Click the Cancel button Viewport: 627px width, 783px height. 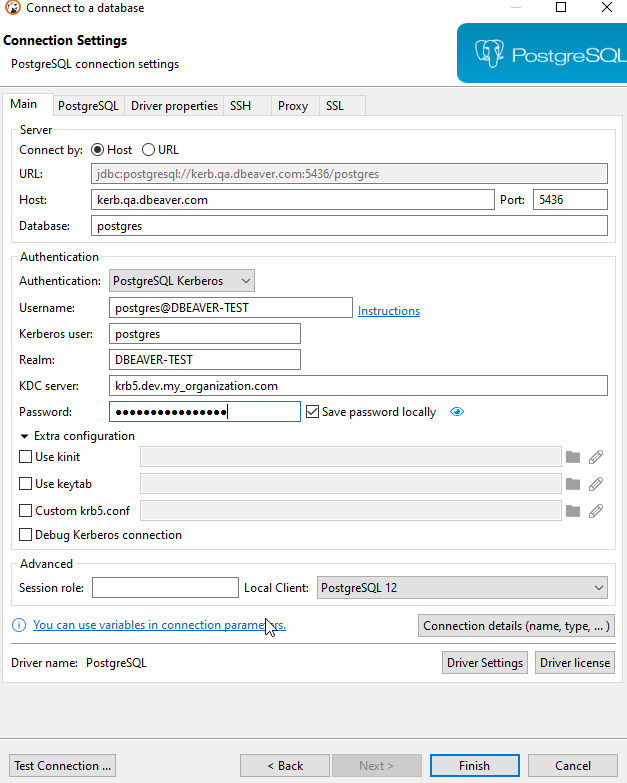[x=573, y=766]
